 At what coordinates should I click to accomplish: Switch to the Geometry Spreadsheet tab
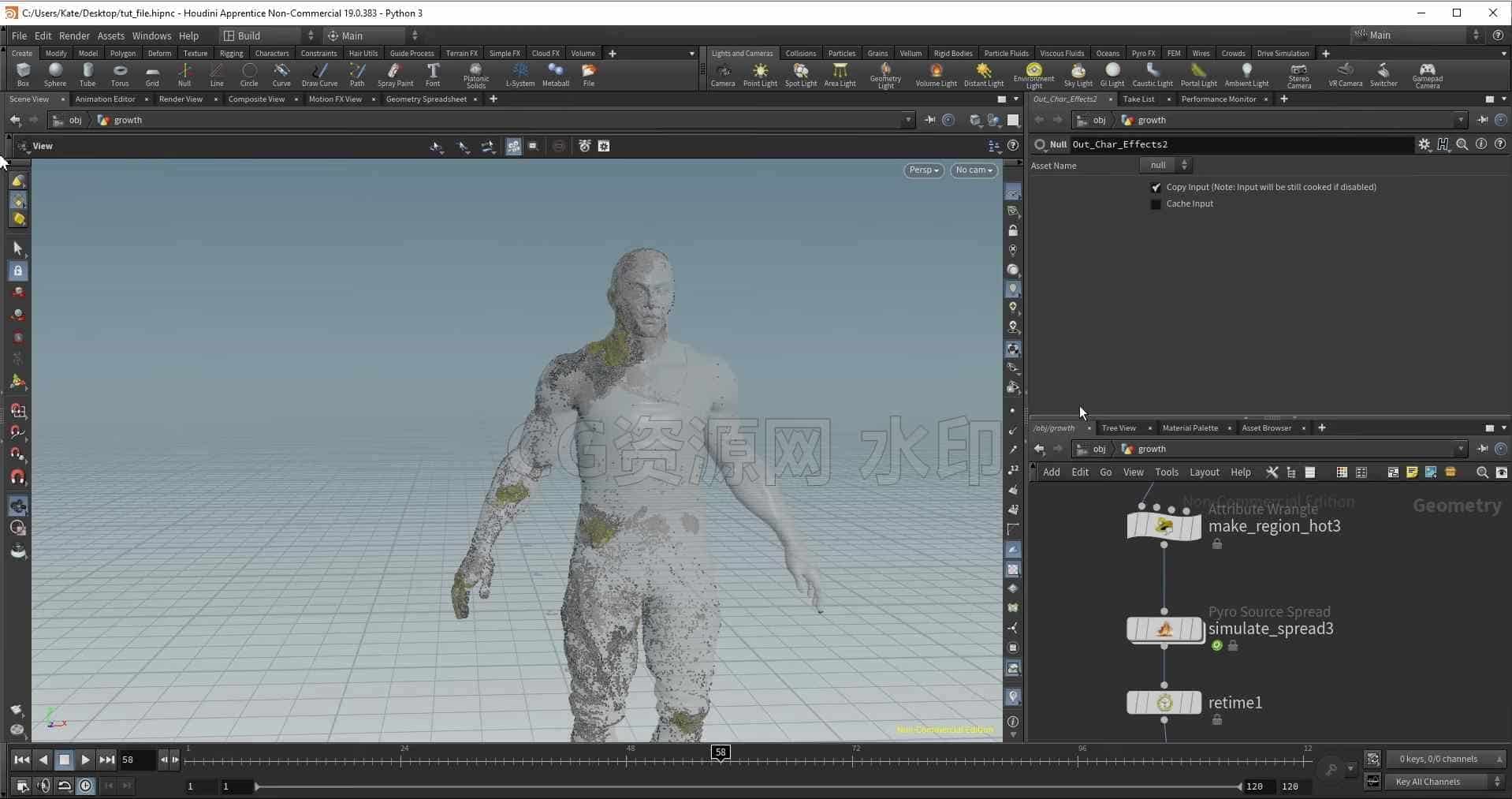coord(426,99)
